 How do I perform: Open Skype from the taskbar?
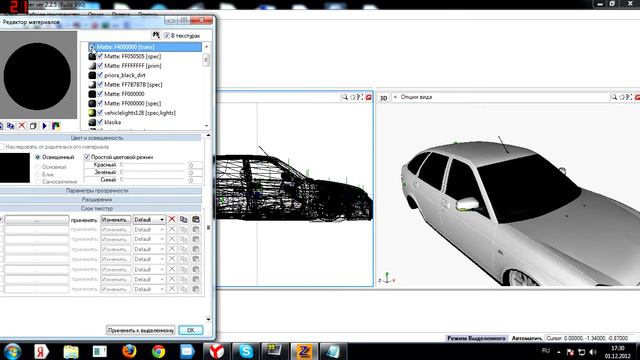pyautogui.click(x=246, y=351)
